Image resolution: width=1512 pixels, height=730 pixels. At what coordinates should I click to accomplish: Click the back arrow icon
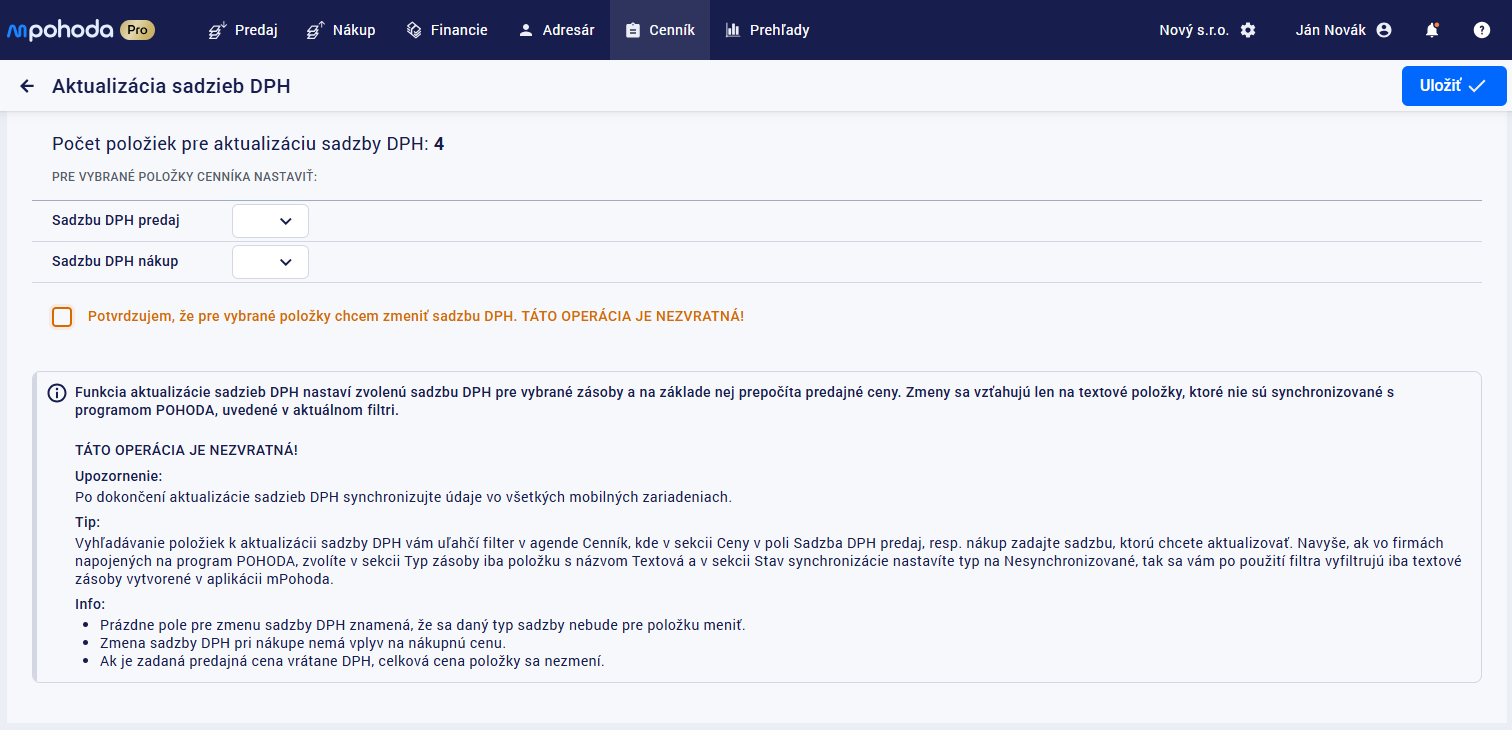point(27,87)
